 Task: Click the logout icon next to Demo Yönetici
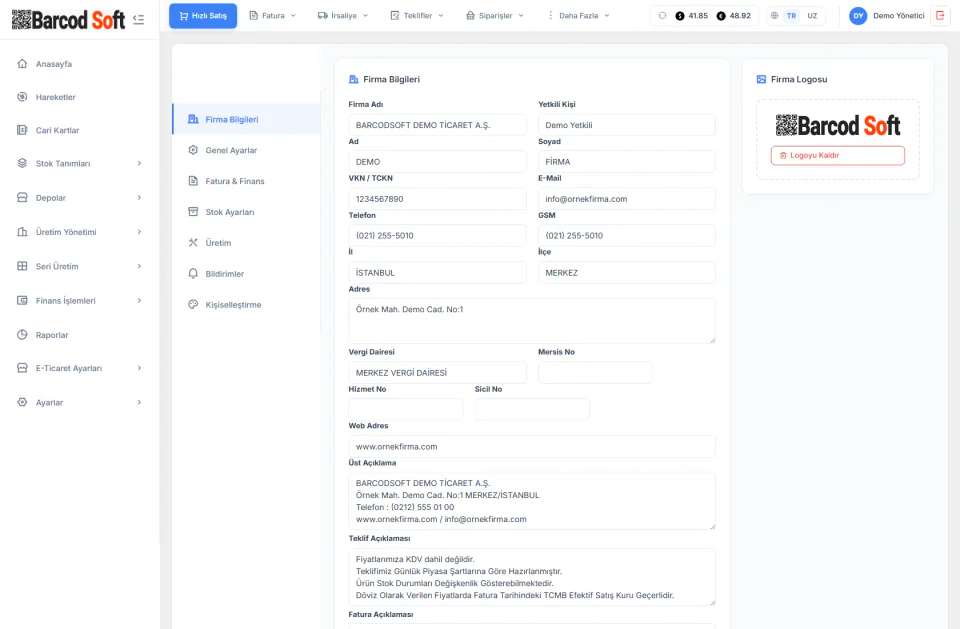(x=940, y=15)
